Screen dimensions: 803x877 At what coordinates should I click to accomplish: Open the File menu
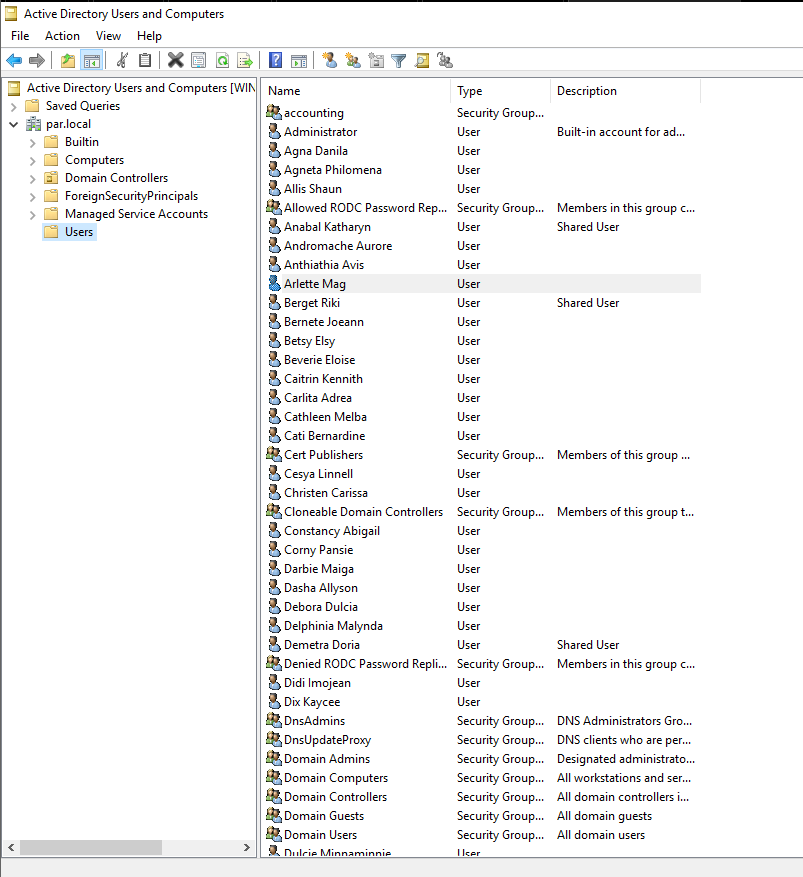click(x=20, y=36)
